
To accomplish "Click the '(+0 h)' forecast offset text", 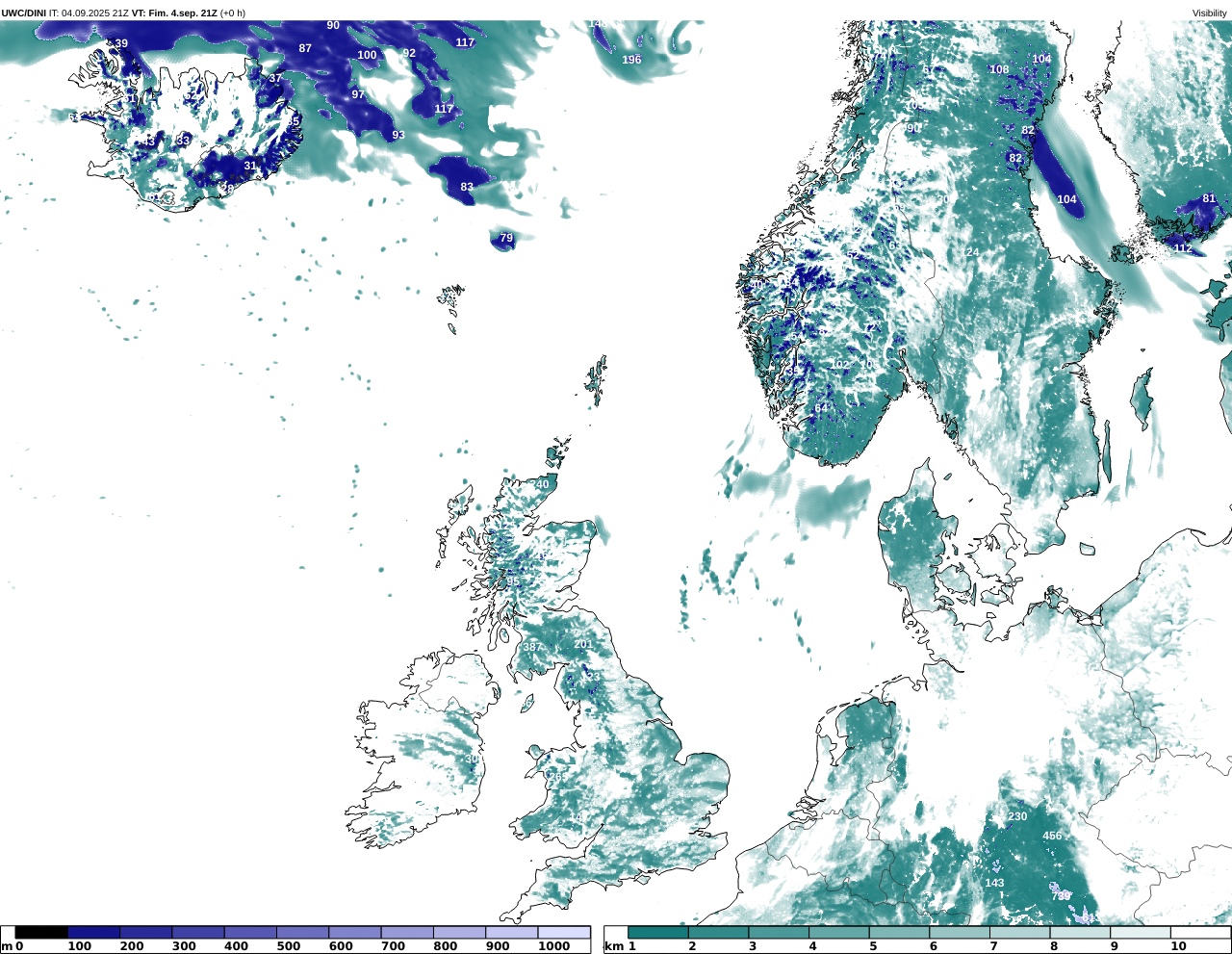I will pyautogui.click(x=233, y=13).
